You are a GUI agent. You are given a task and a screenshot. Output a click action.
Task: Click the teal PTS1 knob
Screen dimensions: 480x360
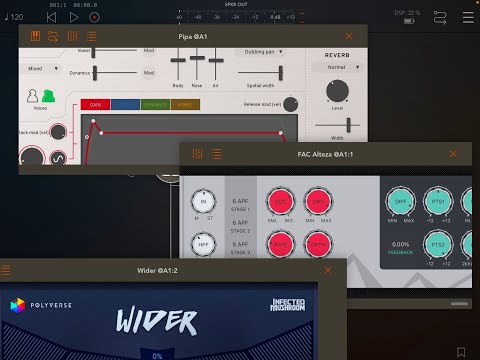pyautogui.click(x=438, y=202)
